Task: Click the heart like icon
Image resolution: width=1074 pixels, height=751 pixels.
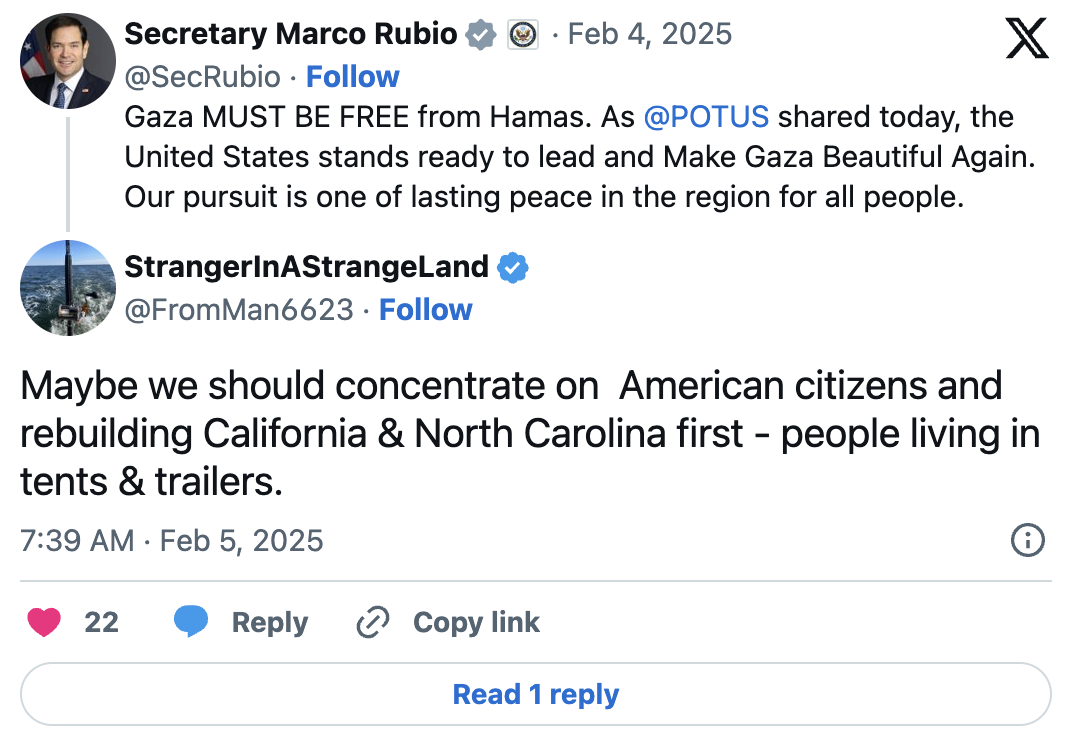Action: (43, 622)
